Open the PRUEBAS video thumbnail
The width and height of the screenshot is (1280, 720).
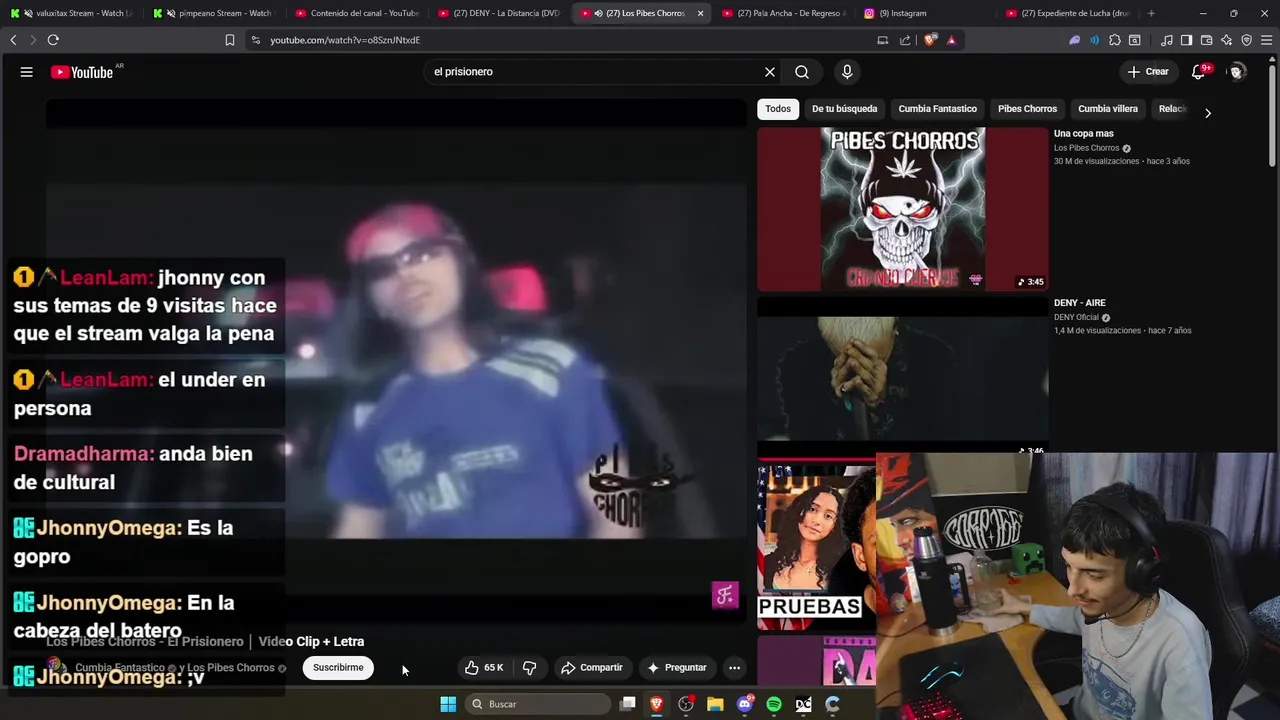coord(816,547)
